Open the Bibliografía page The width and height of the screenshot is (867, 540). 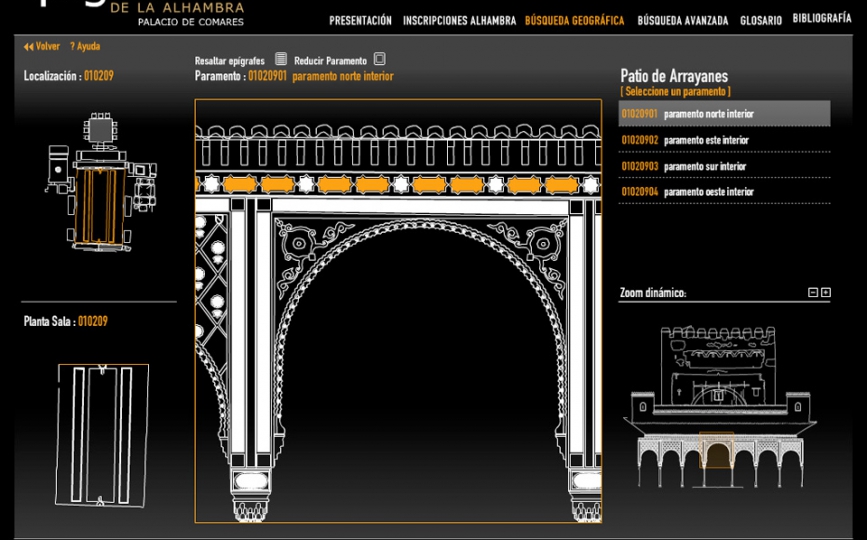coord(821,19)
